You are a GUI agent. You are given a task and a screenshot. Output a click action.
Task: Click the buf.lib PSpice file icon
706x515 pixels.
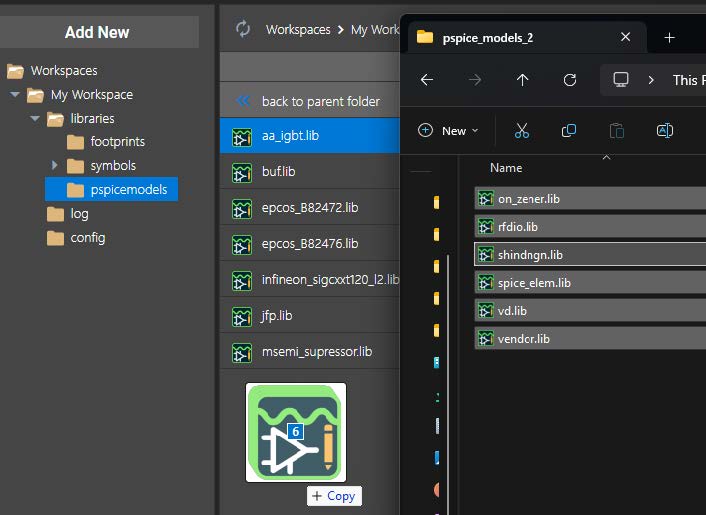coord(242,173)
